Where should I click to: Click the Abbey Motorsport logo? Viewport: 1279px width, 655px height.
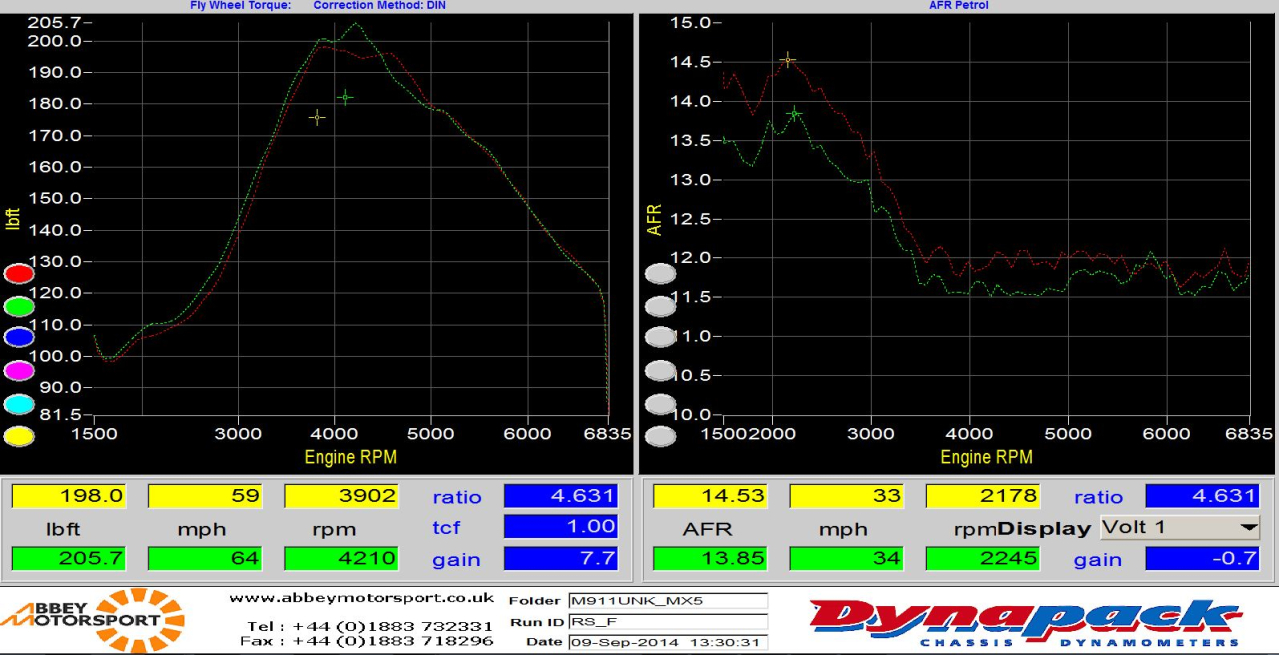click(x=93, y=620)
